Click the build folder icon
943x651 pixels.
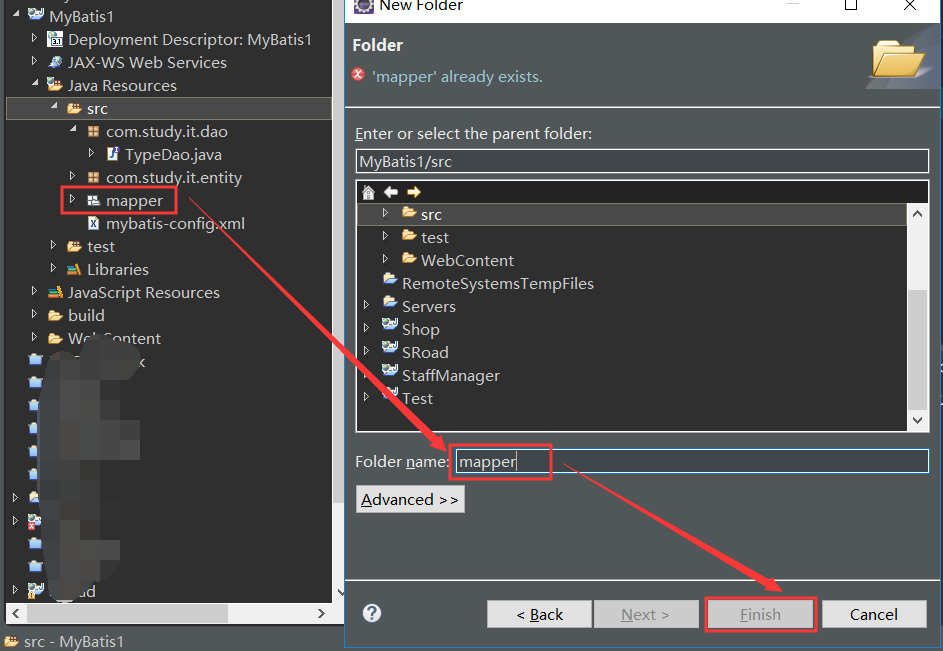[55, 315]
